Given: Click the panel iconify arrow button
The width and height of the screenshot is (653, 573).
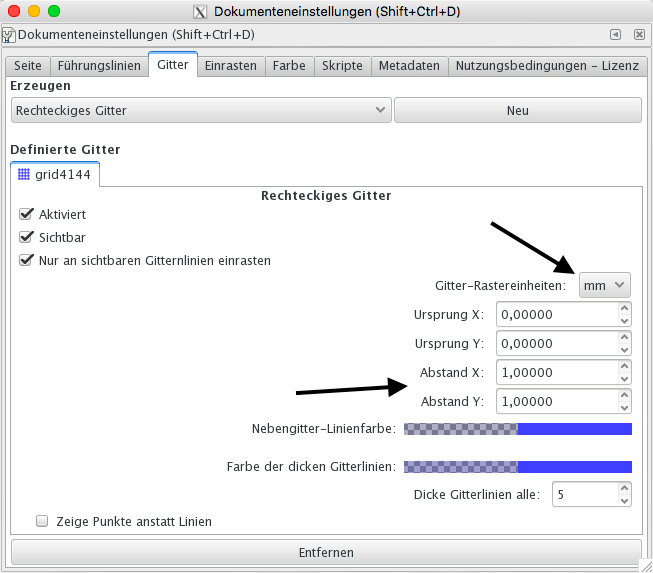Looking at the screenshot, I should click(616, 35).
